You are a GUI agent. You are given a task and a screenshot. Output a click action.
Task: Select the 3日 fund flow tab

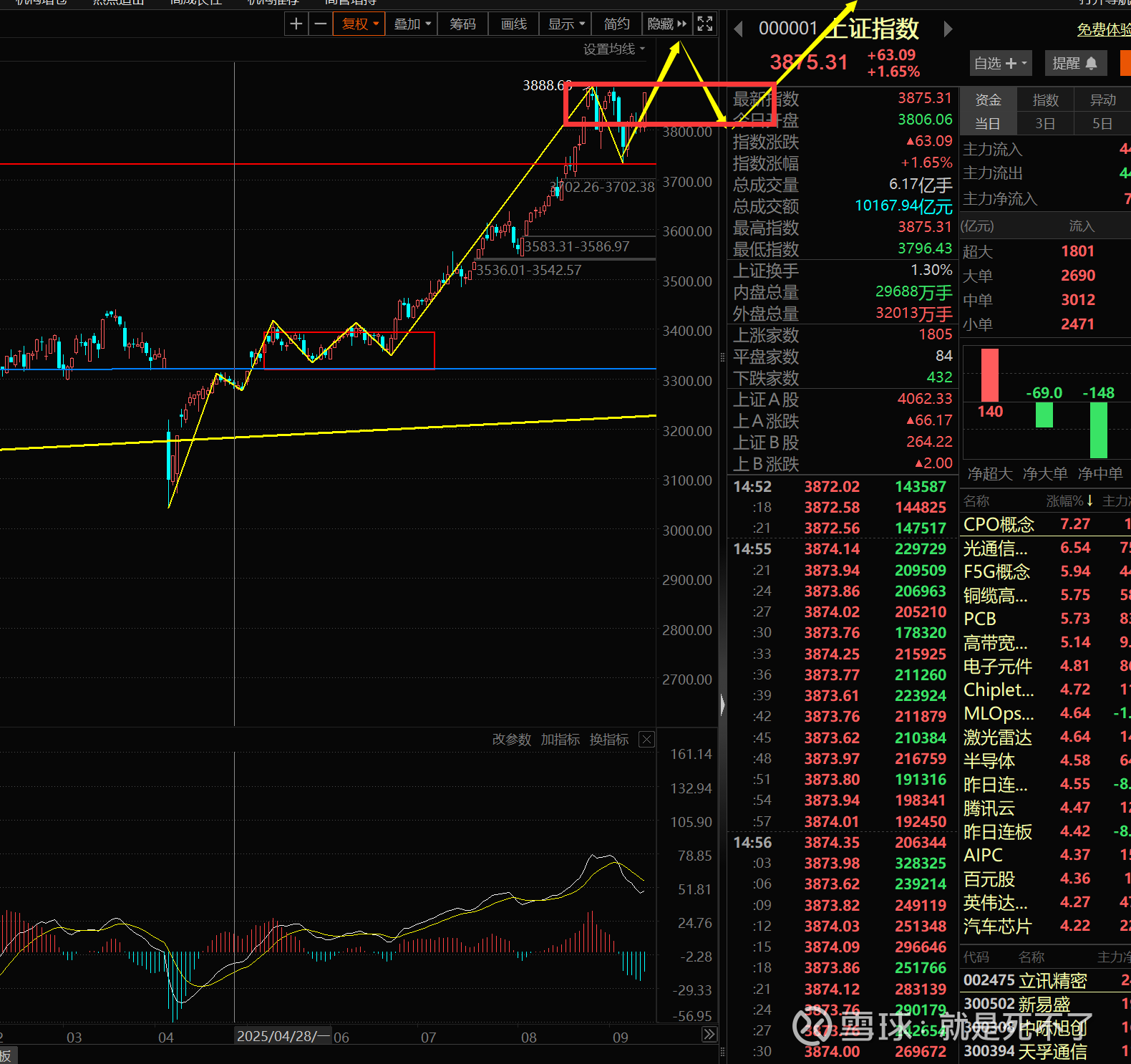1045,123
